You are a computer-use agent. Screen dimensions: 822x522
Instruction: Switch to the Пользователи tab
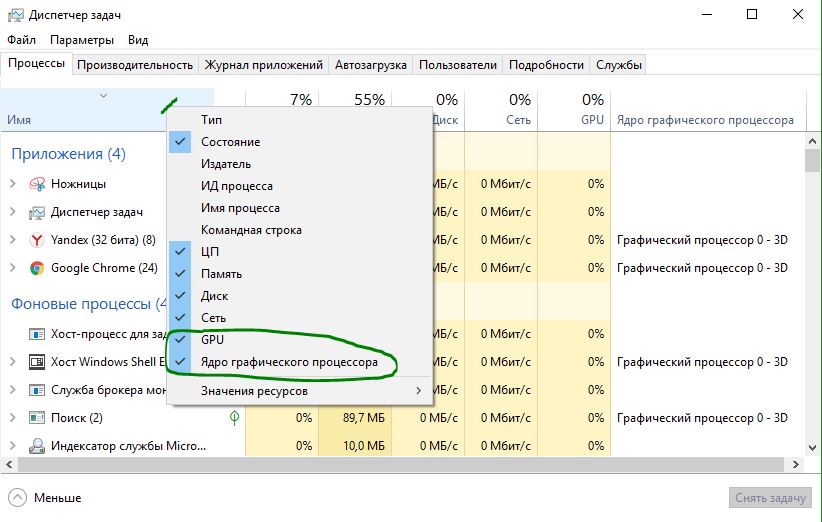tap(458, 65)
